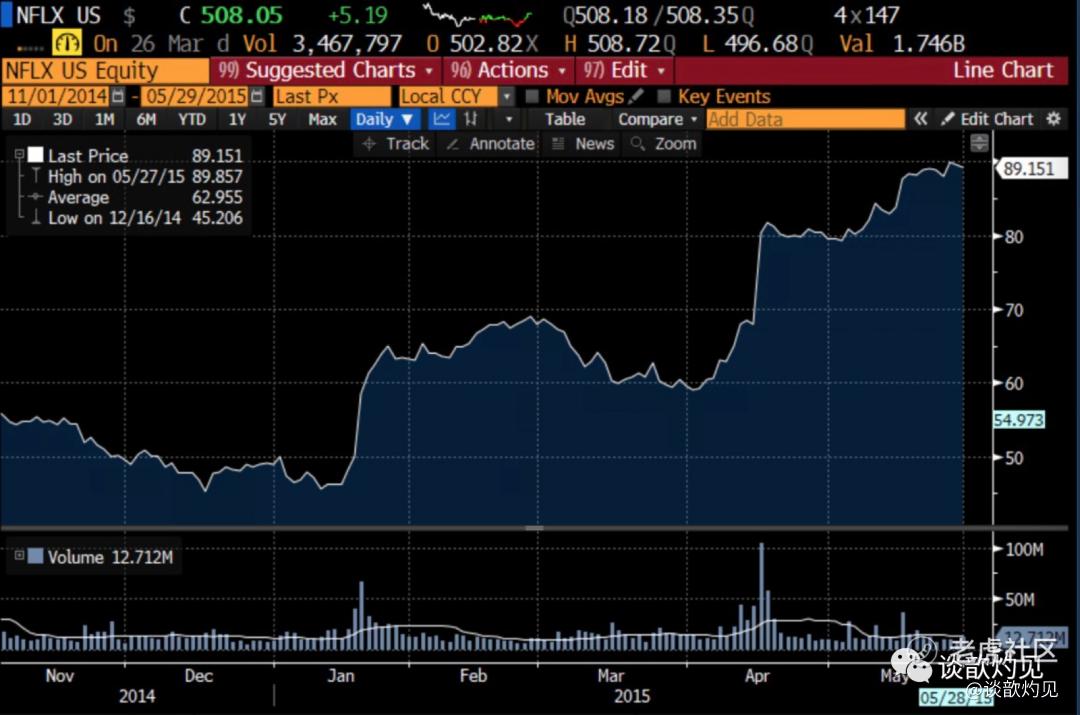1080x715 pixels.
Task: Click the 05/28/15 date marker on axis
Action: [955, 697]
